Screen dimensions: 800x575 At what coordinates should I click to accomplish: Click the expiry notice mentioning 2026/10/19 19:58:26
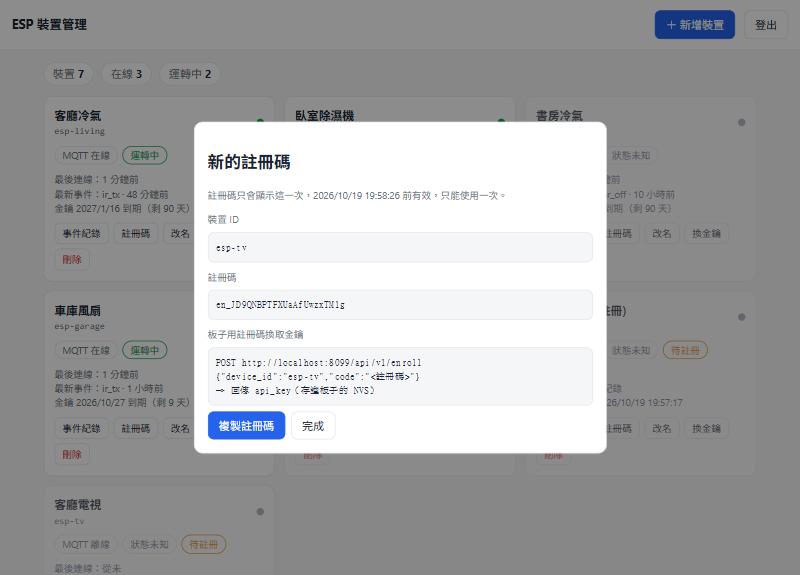point(357,195)
